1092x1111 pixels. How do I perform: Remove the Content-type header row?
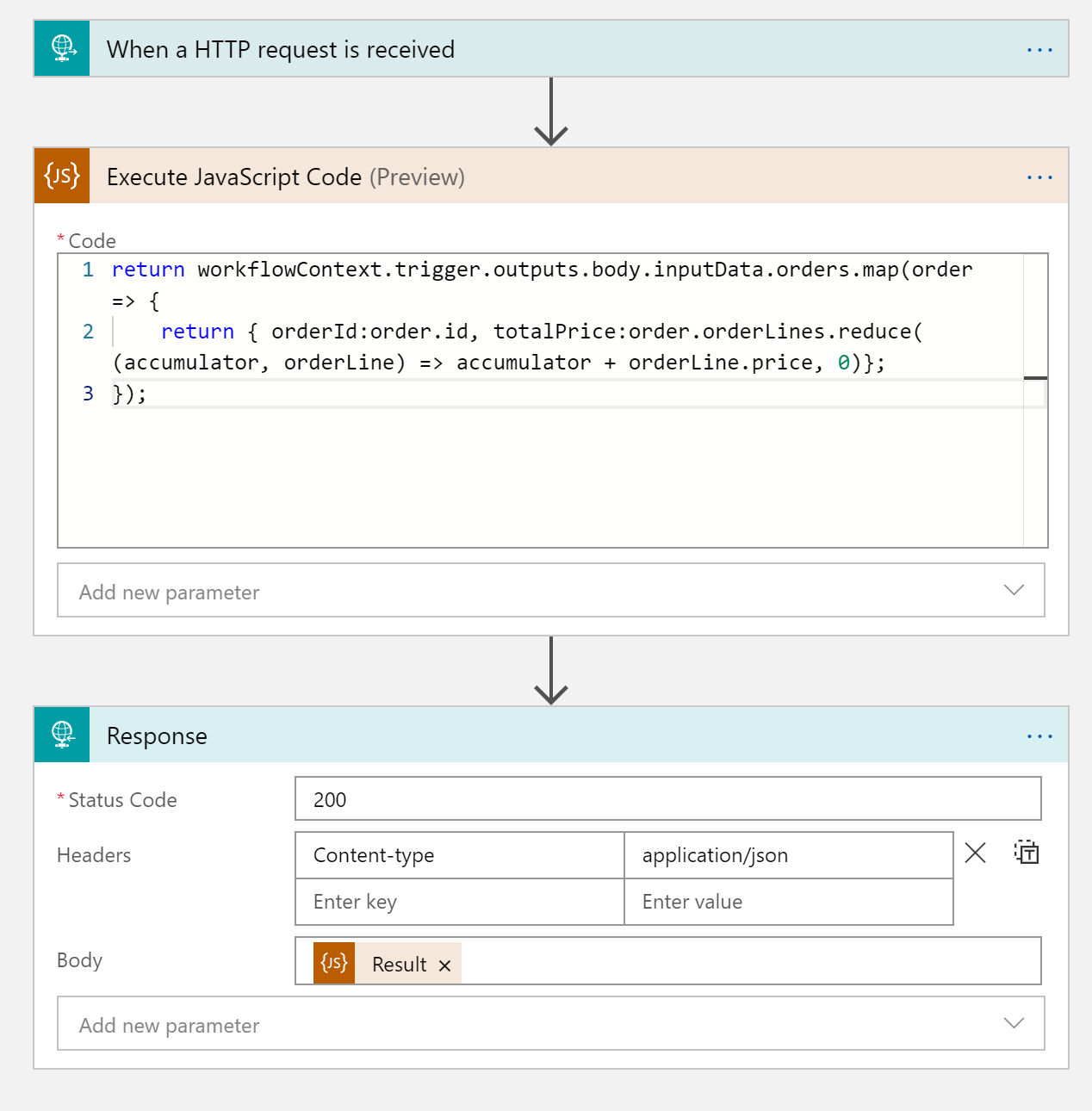[x=975, y=853]
